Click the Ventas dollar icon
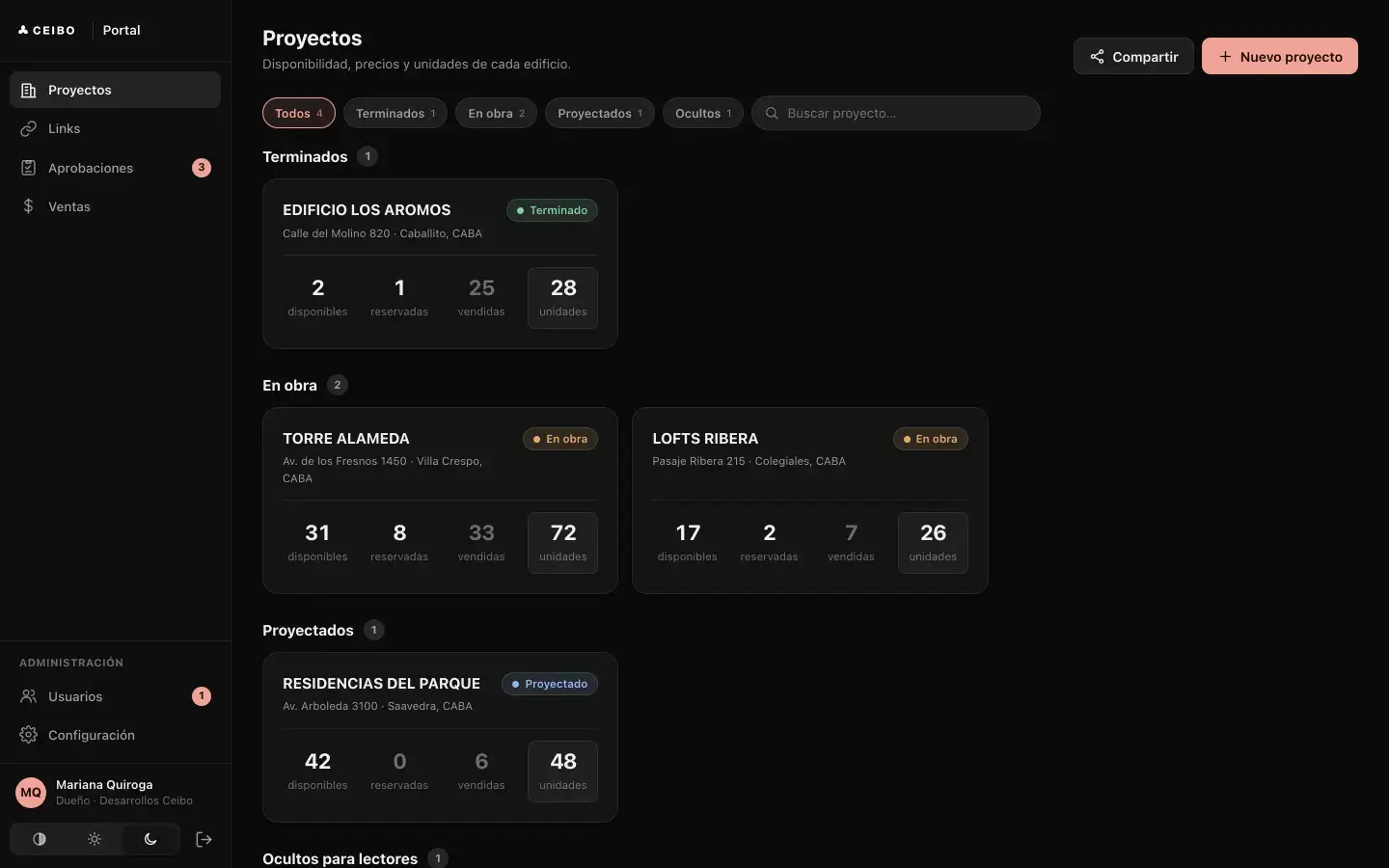 29,206
